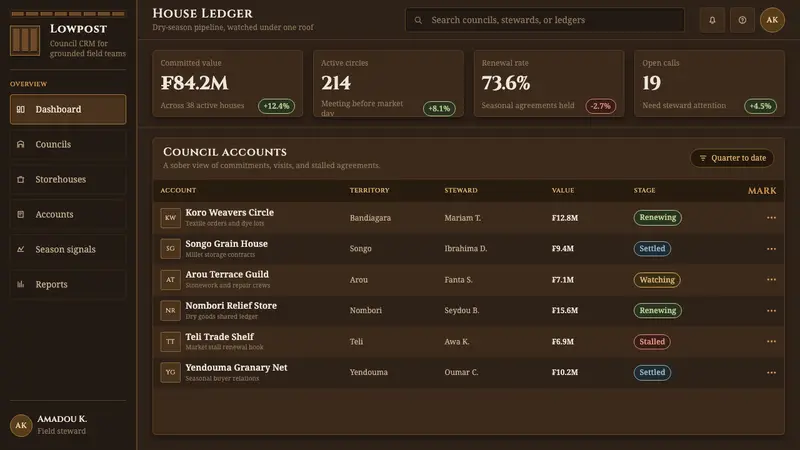Click Nombori Relief Store account name
800x450 pixels.
point(231,306)
